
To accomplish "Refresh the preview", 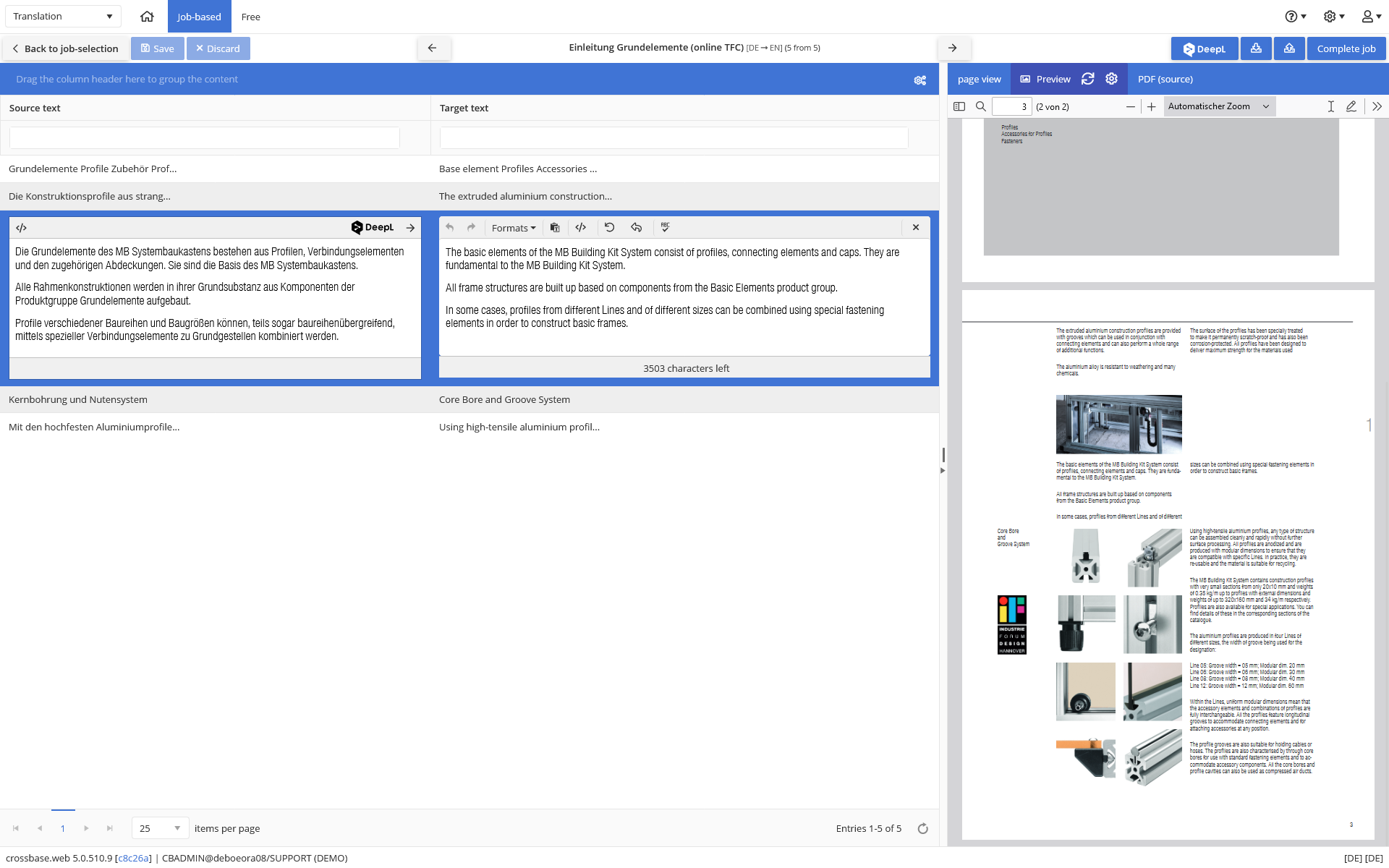I will click(x=1087, y=79).
